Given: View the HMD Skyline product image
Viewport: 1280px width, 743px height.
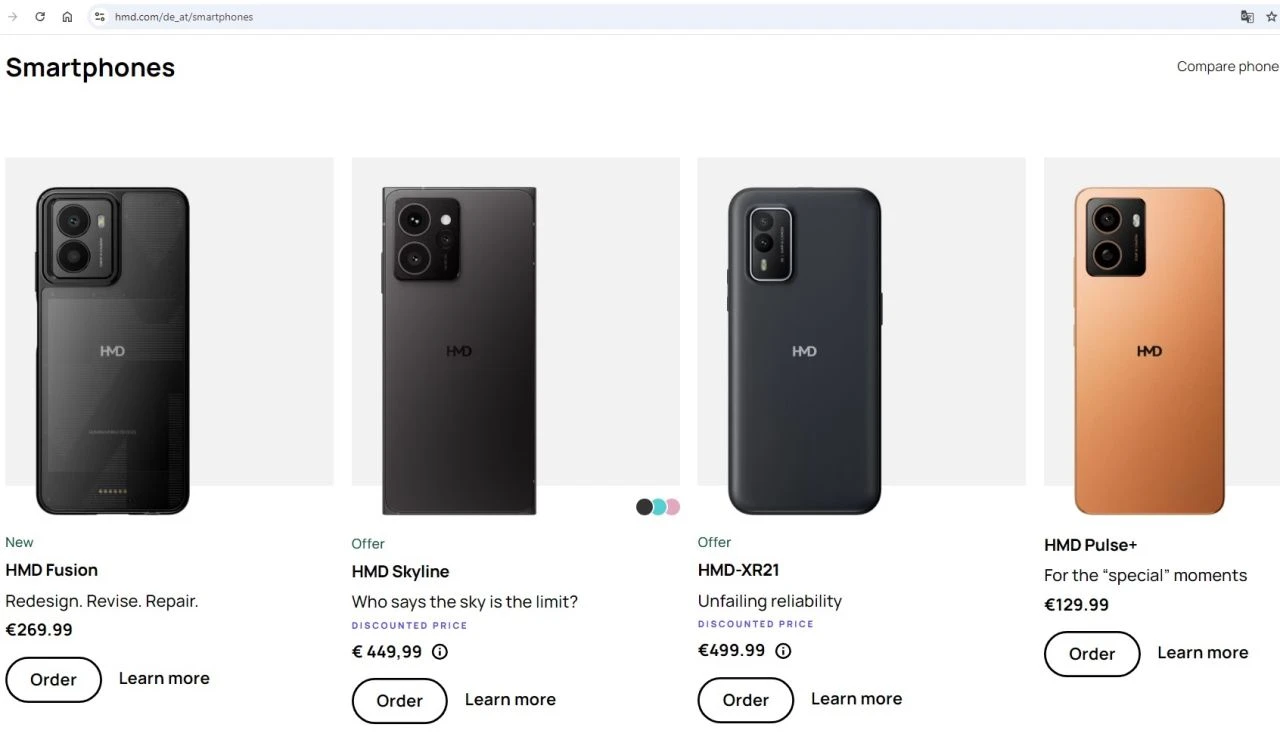Looking at the screenshot, I should click(x=456, y=340).
